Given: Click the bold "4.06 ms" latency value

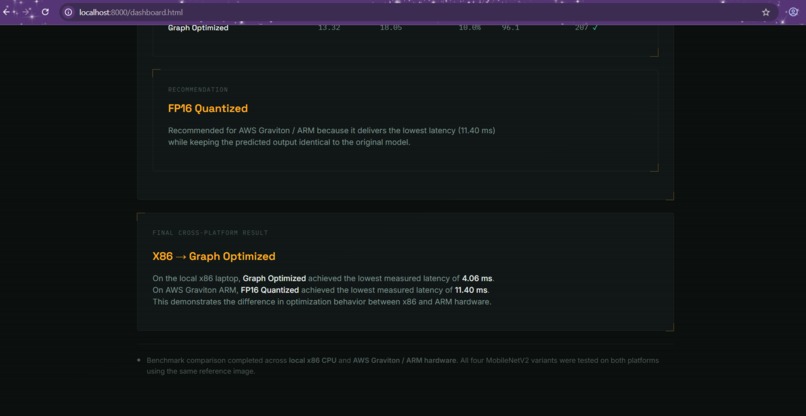Looking at the screenshot, I should click(x=477, y=279).
